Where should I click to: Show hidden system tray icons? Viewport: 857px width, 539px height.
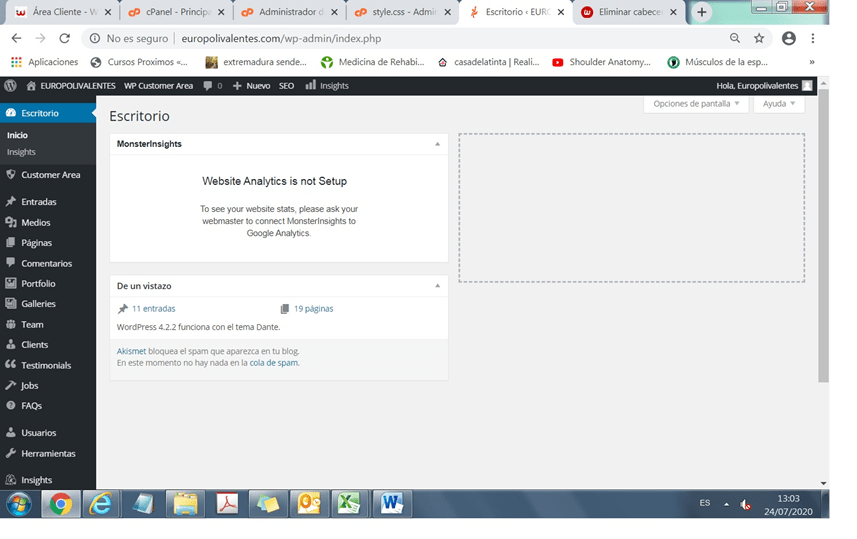pyautogui.click(x=726, y=505)
